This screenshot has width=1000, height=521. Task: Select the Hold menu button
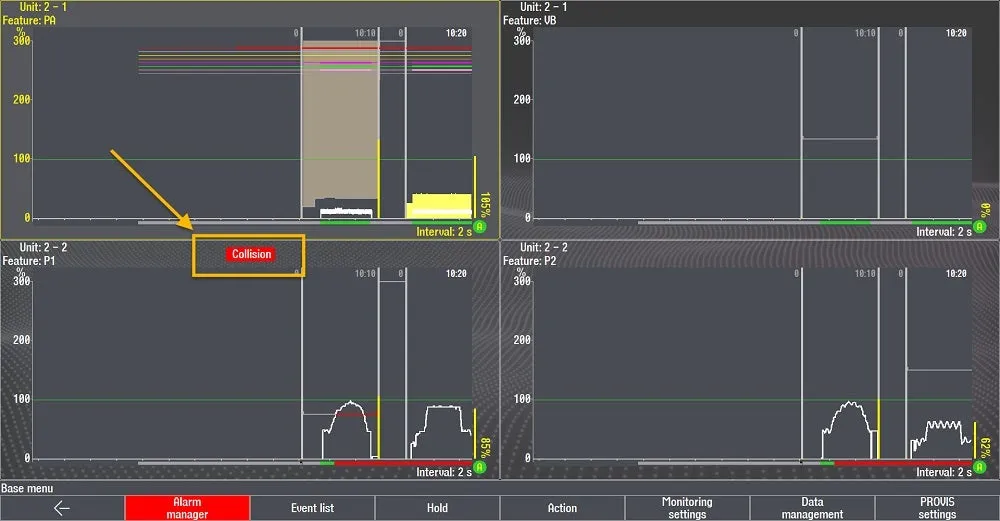pyautogui.click(x=437, y=508)
